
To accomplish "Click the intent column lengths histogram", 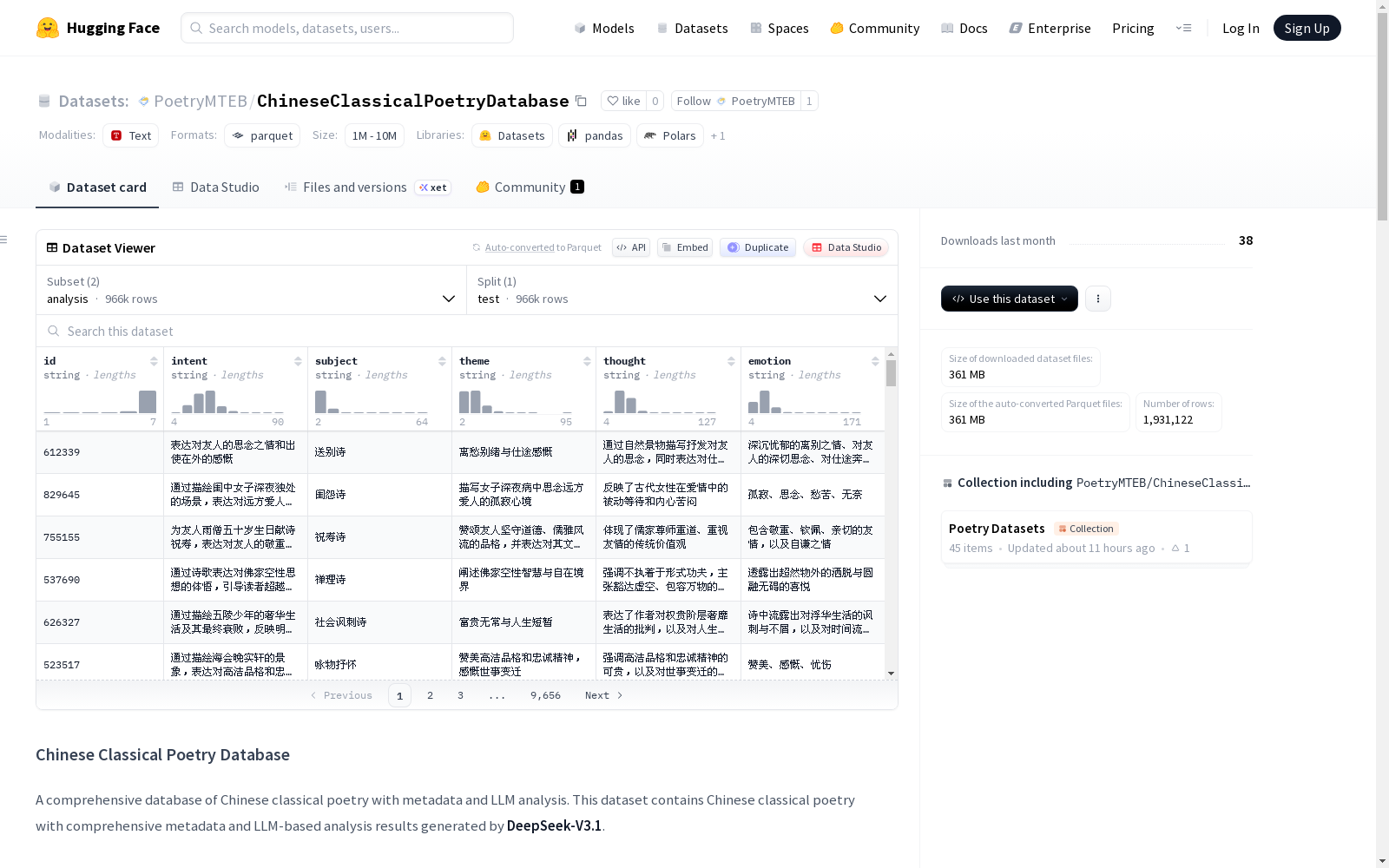I will tap(227, 402).
